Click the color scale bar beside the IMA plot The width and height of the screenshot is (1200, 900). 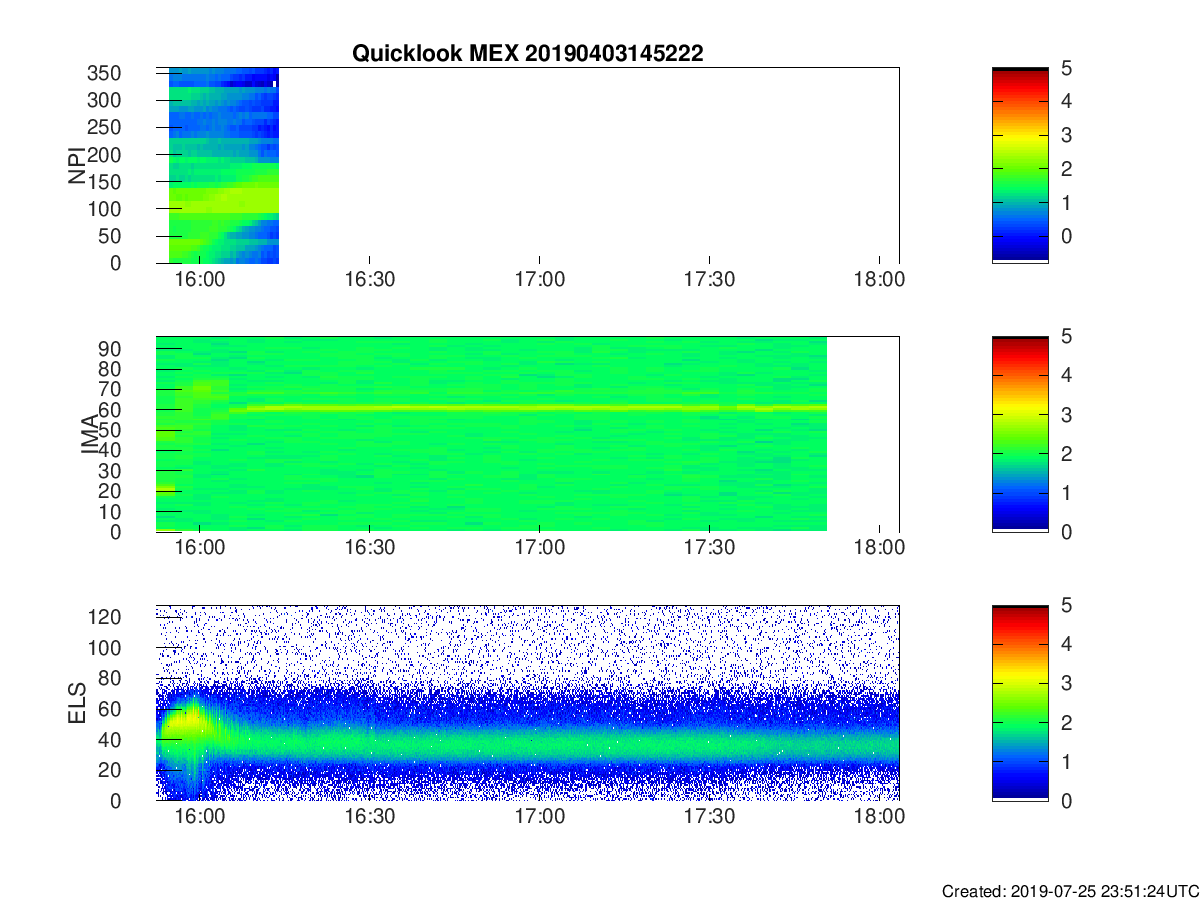pos(1020,434)
